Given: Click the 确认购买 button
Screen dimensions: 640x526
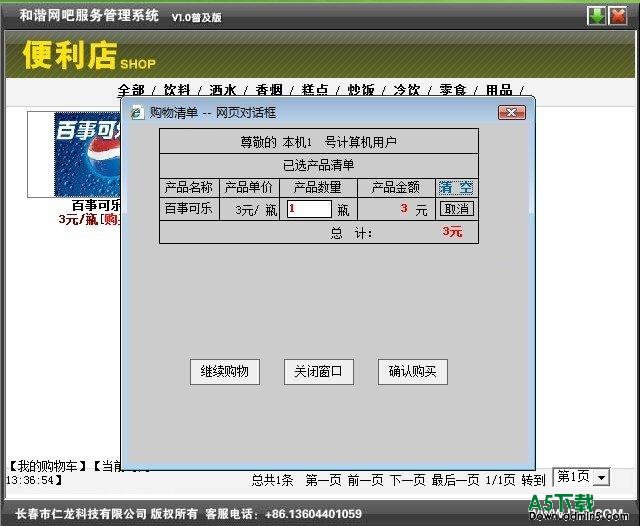Looking at the screenshot, I should point(413,372).
